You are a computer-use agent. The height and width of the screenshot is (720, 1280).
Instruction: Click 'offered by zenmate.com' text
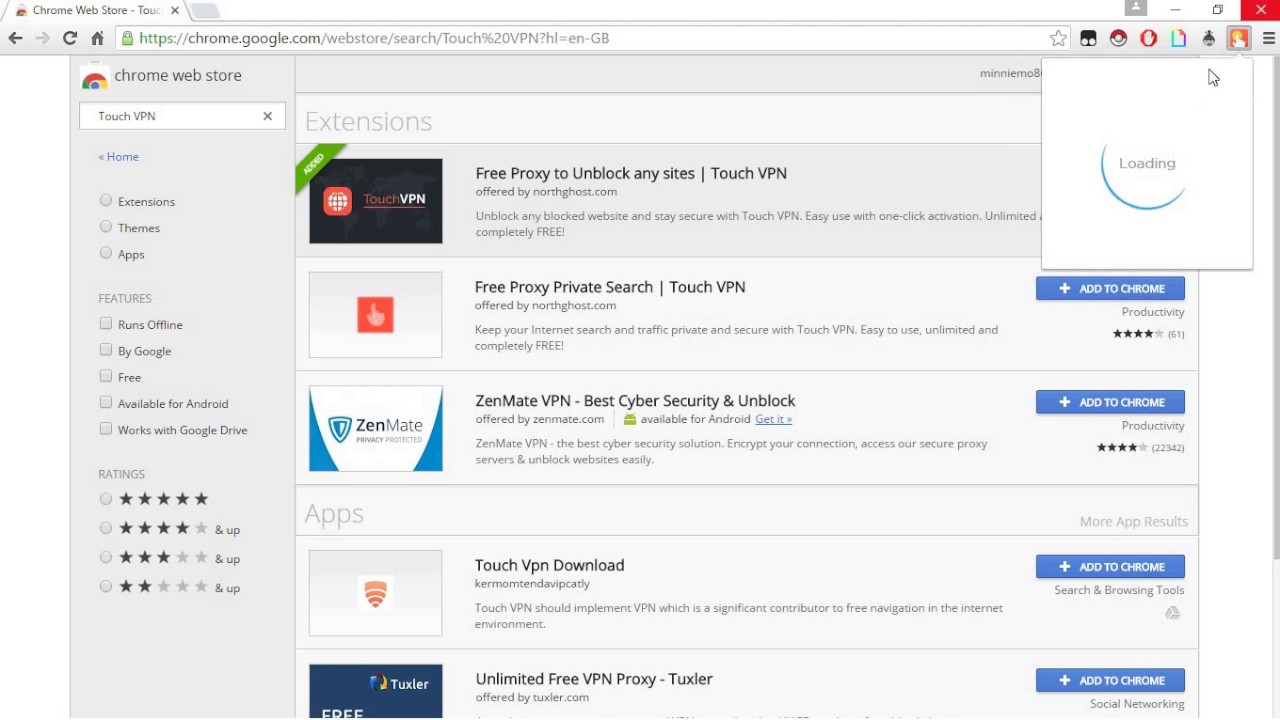540,419
